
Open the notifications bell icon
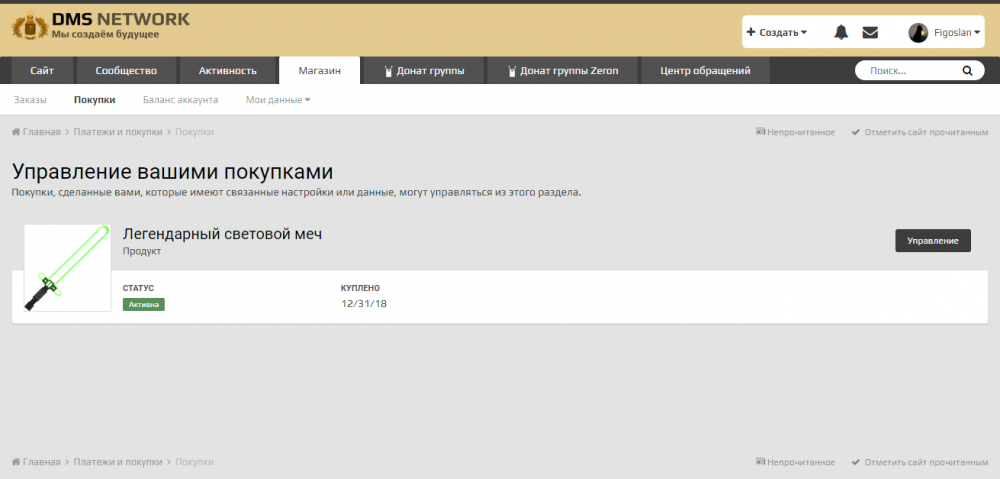(x=841, y=32)
